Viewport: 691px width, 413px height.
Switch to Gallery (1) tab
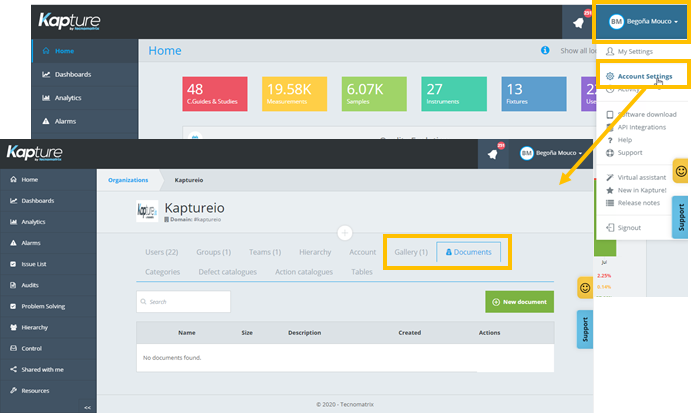tap(411, 252)
